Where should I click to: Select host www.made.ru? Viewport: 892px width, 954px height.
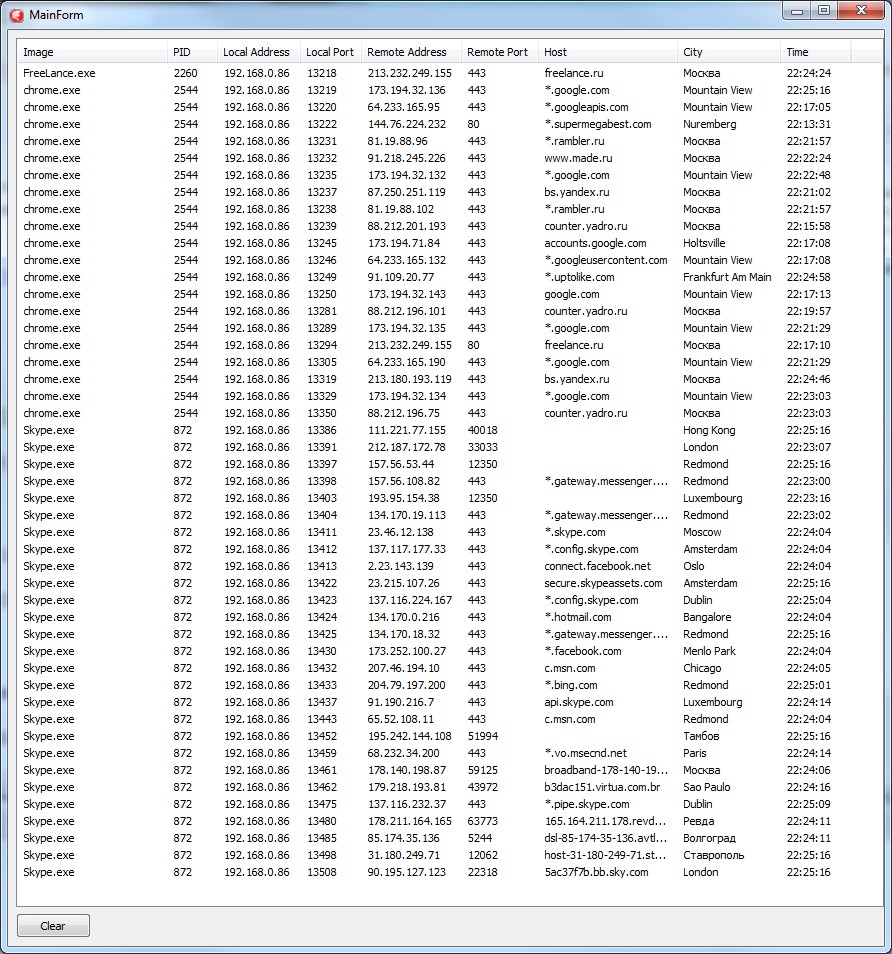click(578, 158)
